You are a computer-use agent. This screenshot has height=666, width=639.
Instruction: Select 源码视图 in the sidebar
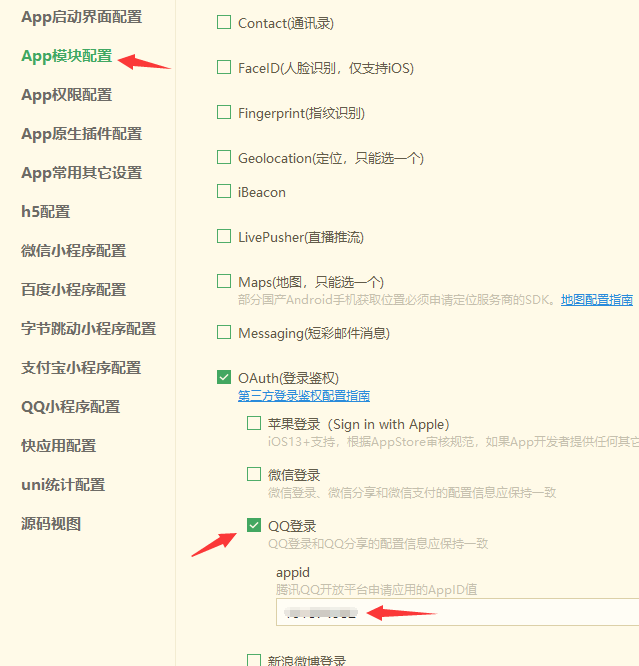click(x=51, y=524)
